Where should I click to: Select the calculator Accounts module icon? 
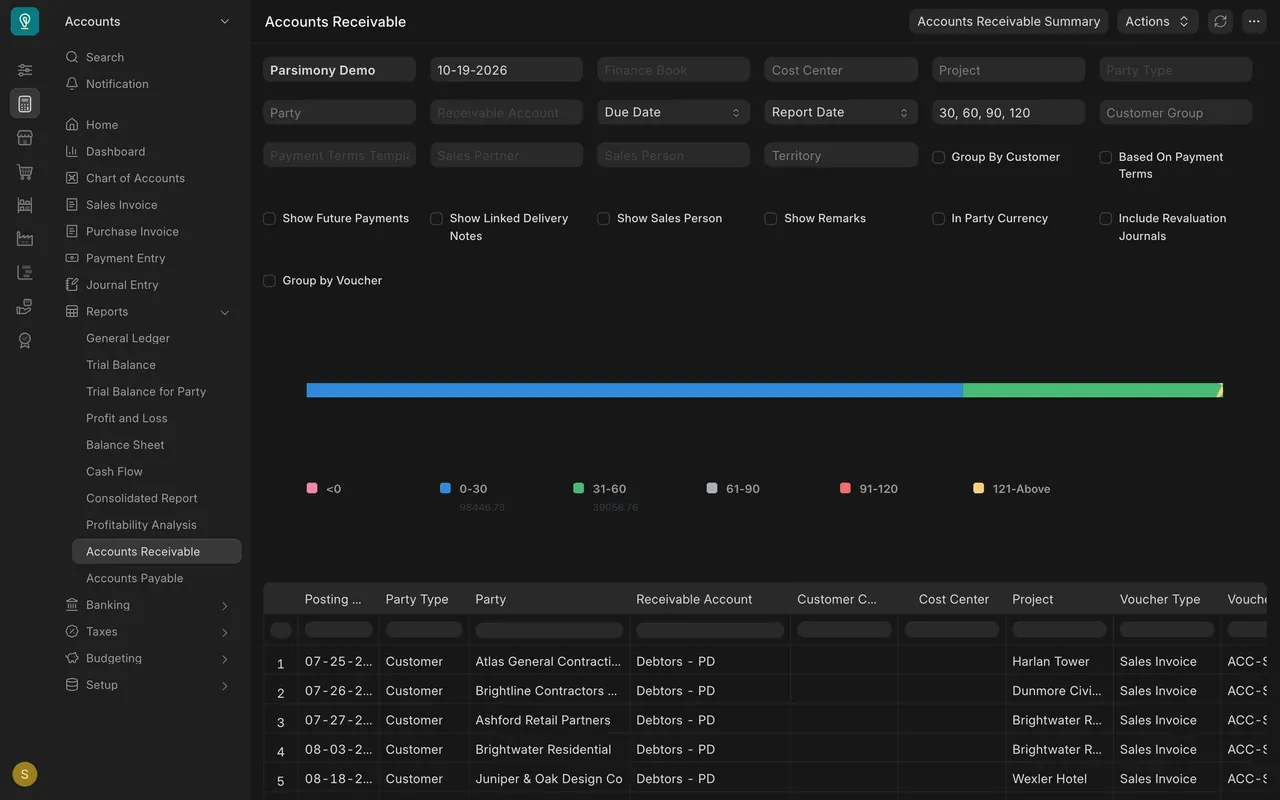25,104
